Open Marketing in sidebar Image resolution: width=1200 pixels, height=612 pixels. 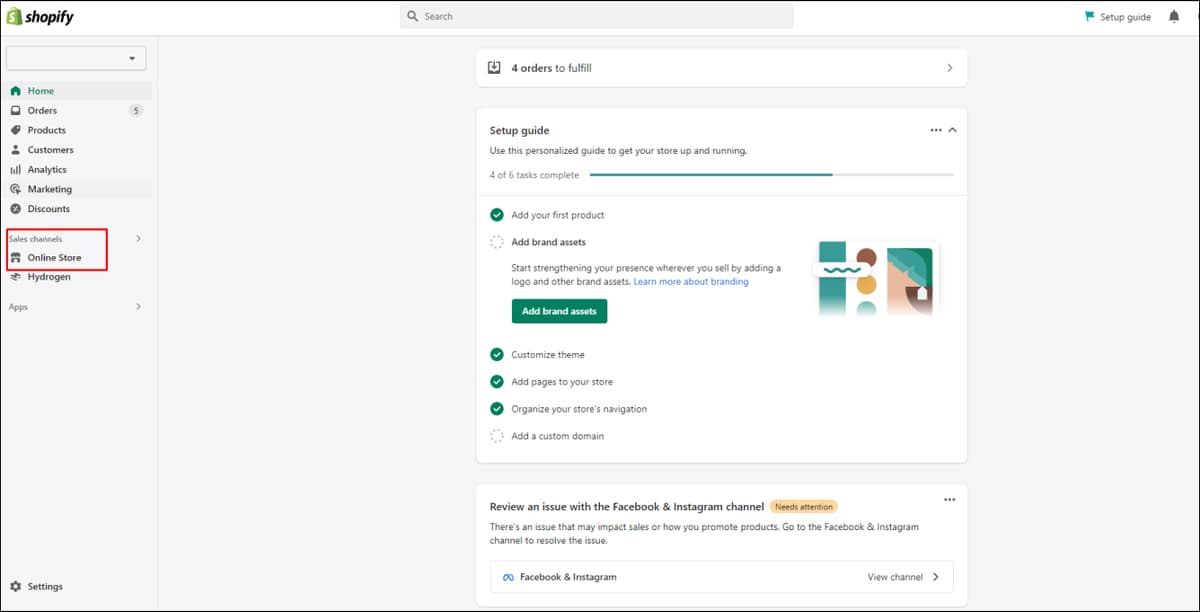(50, 189)
